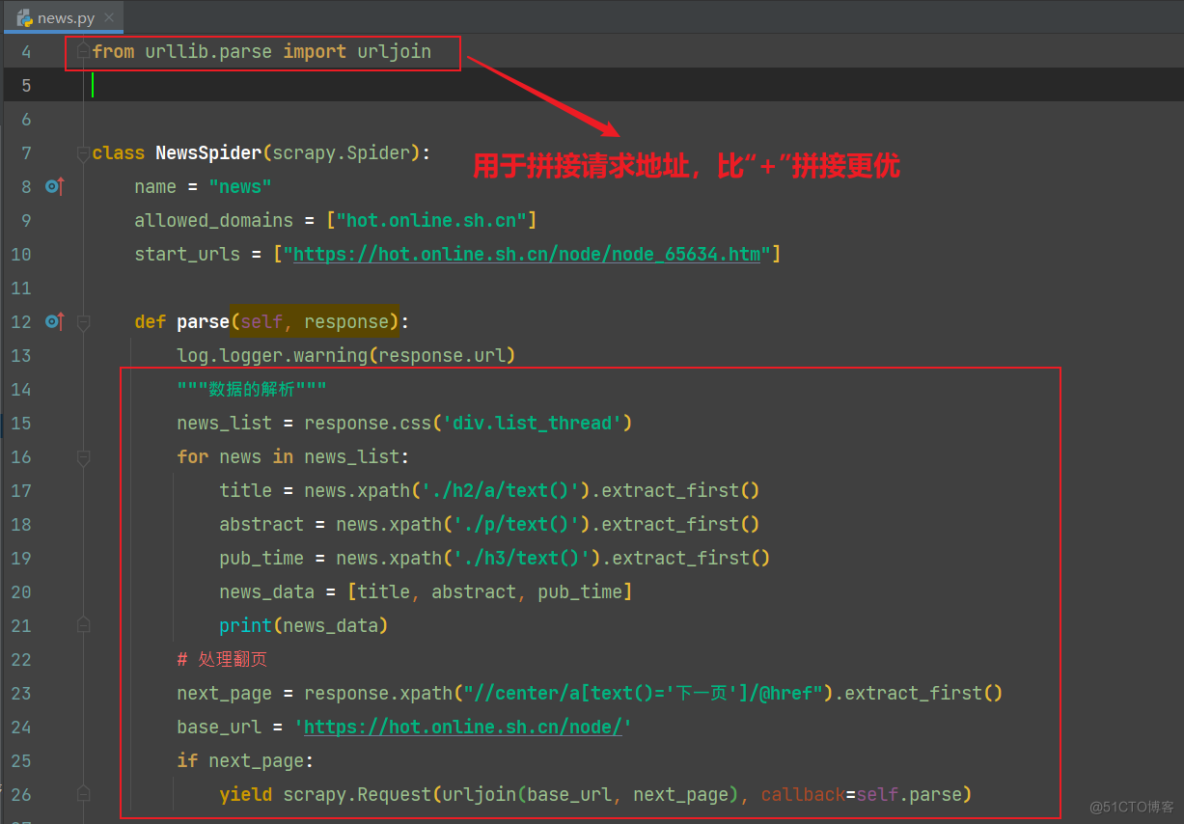The image size is (1184, 824).
Task: Click scrapy.Spider base class reference
Action: tap(341, 153)
